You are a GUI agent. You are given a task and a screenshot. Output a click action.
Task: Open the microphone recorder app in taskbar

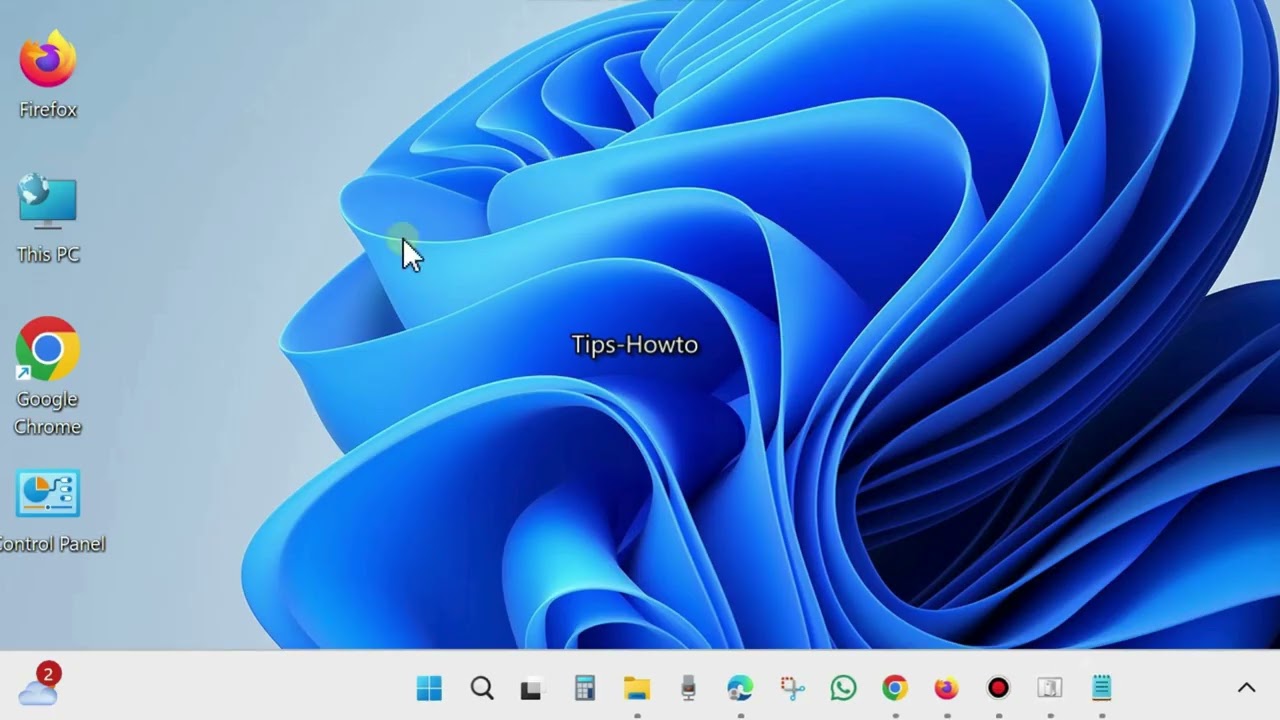click(x=688, y=688)
